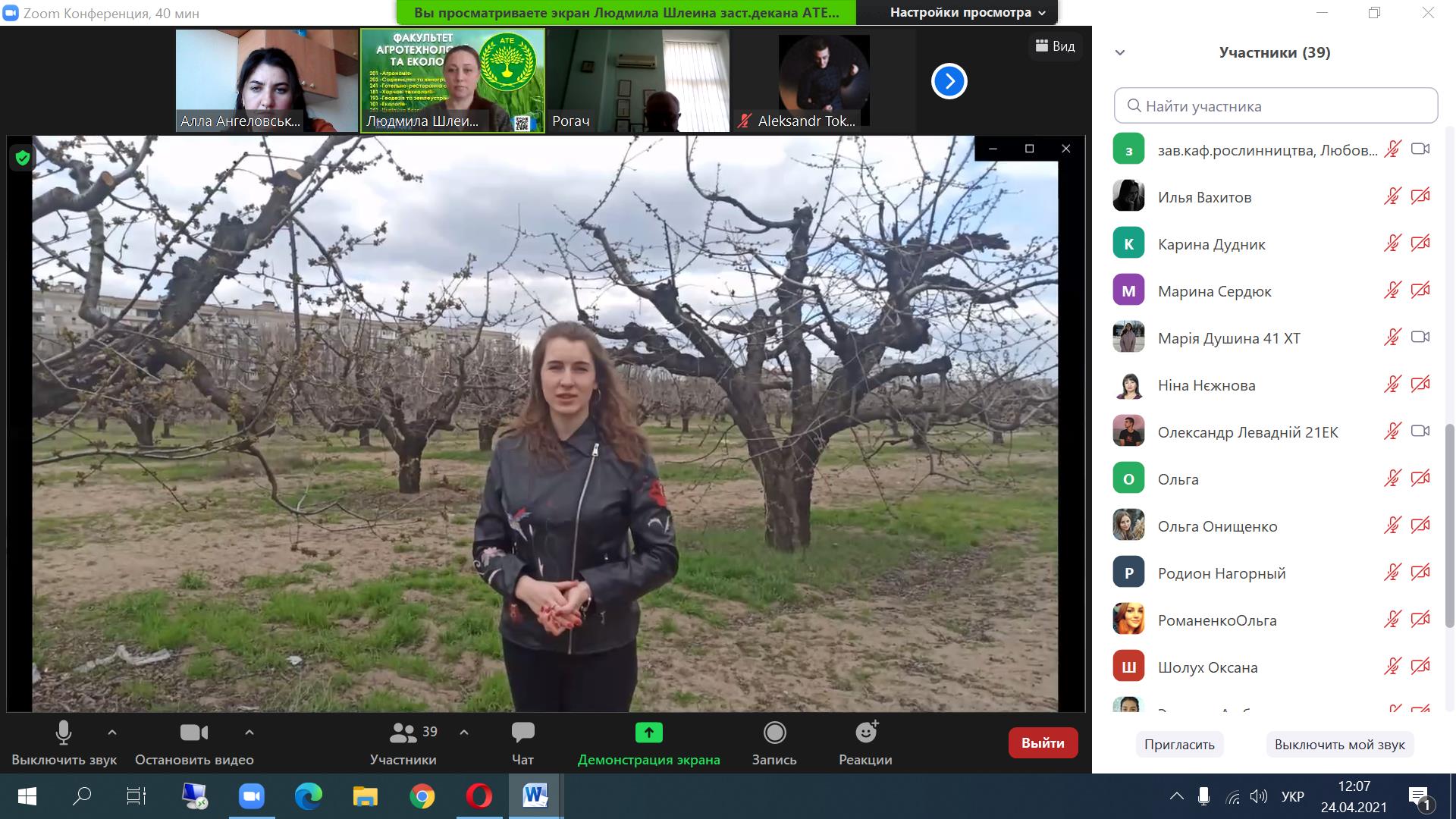
Task: Click the Participants (Участники) people icon
Action: pos(403,733)
